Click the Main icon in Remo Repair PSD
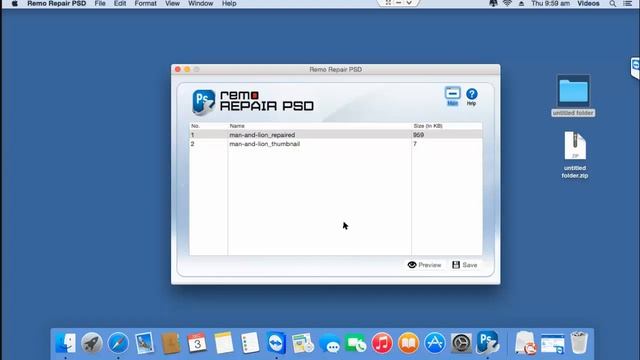The height and width of the screenshot is (360, 640). [x=452, y=96]
